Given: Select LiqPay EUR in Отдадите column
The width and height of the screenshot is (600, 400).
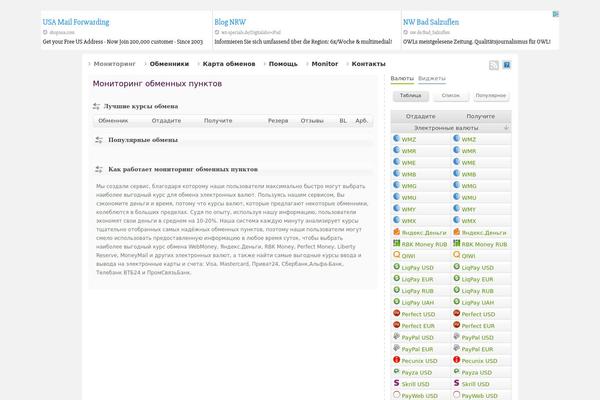Looking at the screenshot, I should point(417,279).
